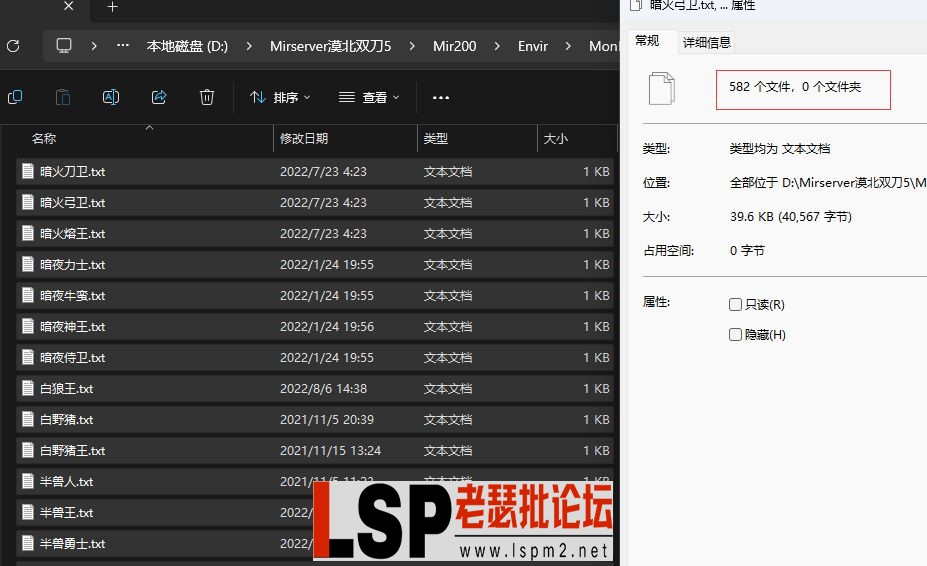
Task: Expand the chevron after the This PC icon
Action: [x=94, y=46]
